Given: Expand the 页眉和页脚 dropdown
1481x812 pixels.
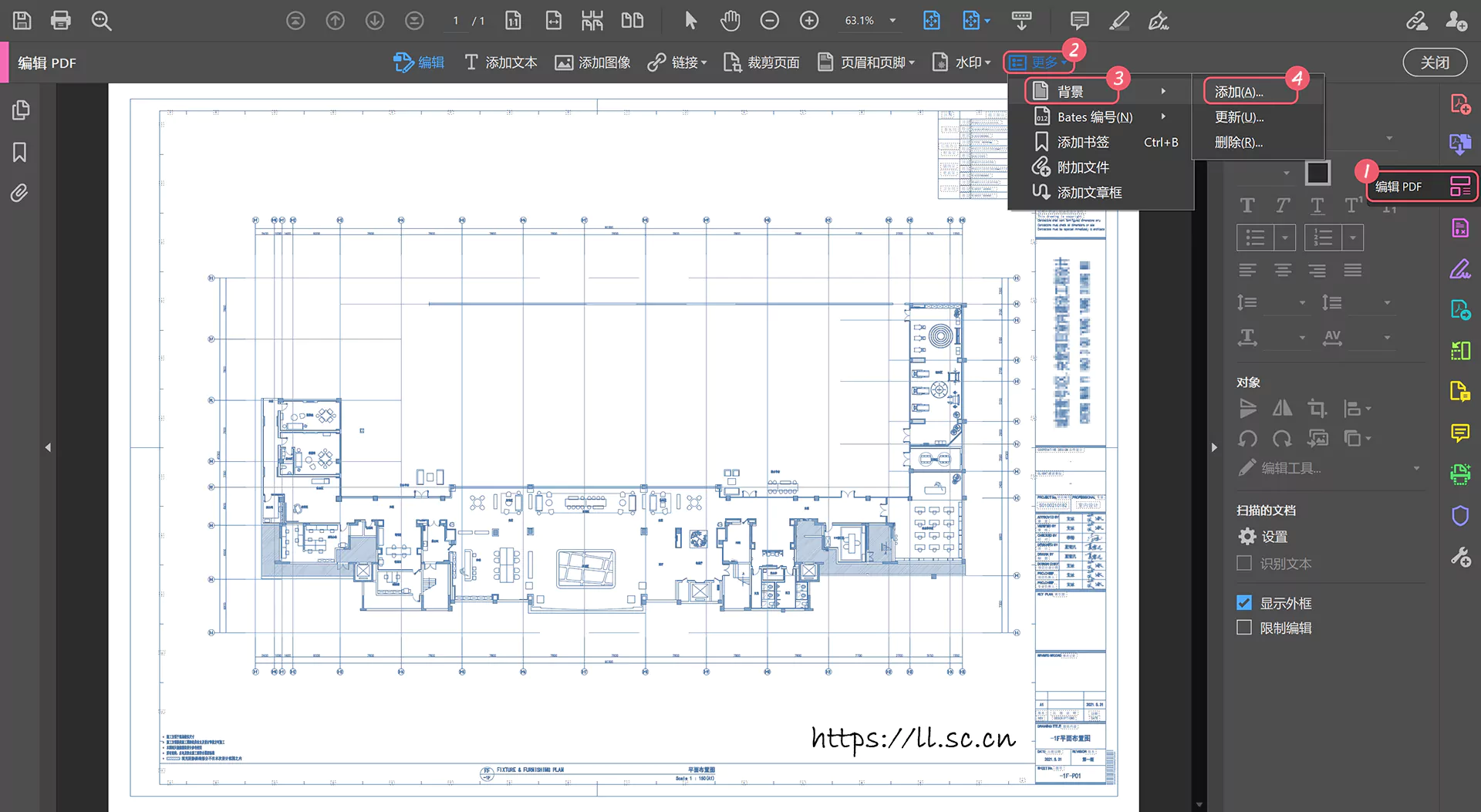Looking at the screenshot, I should point(867,62).
